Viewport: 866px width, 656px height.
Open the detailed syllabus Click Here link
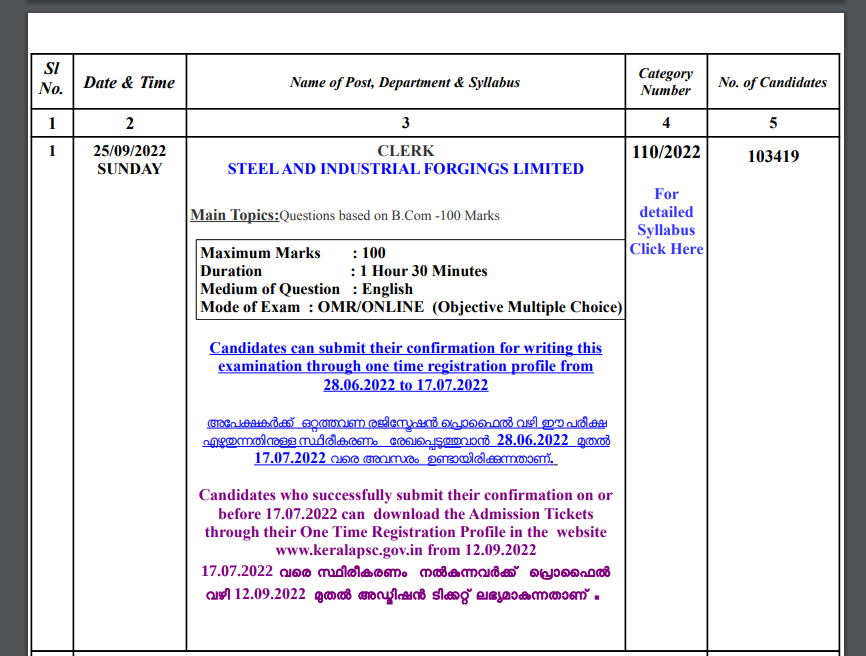(666, 221)
